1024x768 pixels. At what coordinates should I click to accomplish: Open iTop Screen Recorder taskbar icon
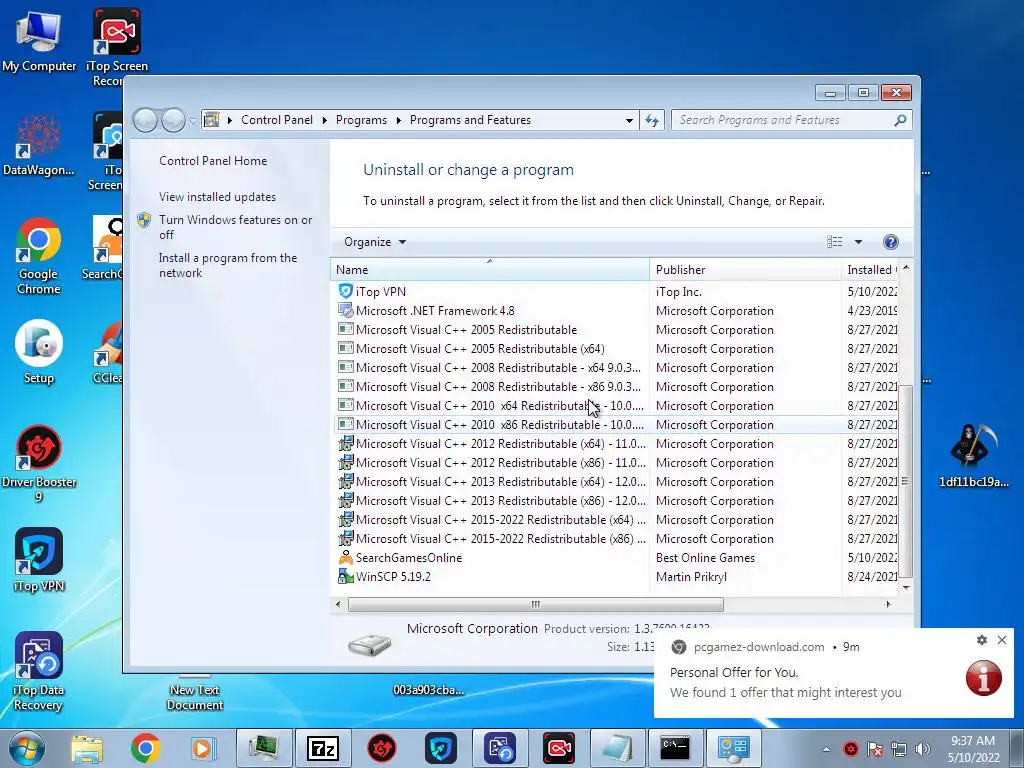click(x=559, y=748)
